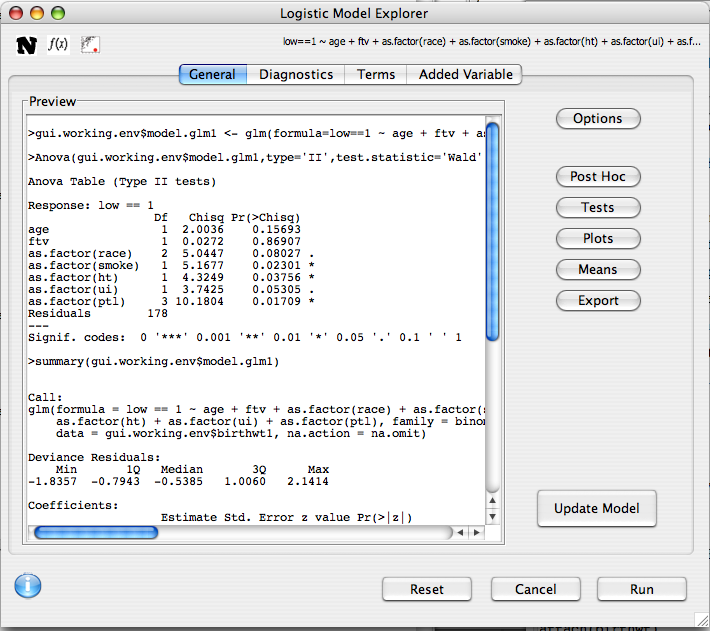Click the '>summary(gui.working.env$model.glm1)' line

(x=154, y=362)
